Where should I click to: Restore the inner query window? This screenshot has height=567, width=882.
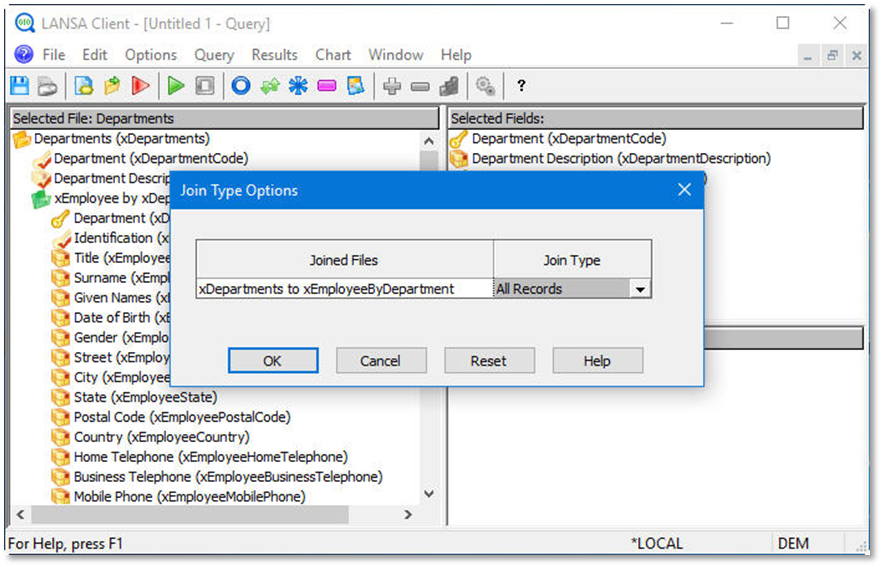(832, 55)
